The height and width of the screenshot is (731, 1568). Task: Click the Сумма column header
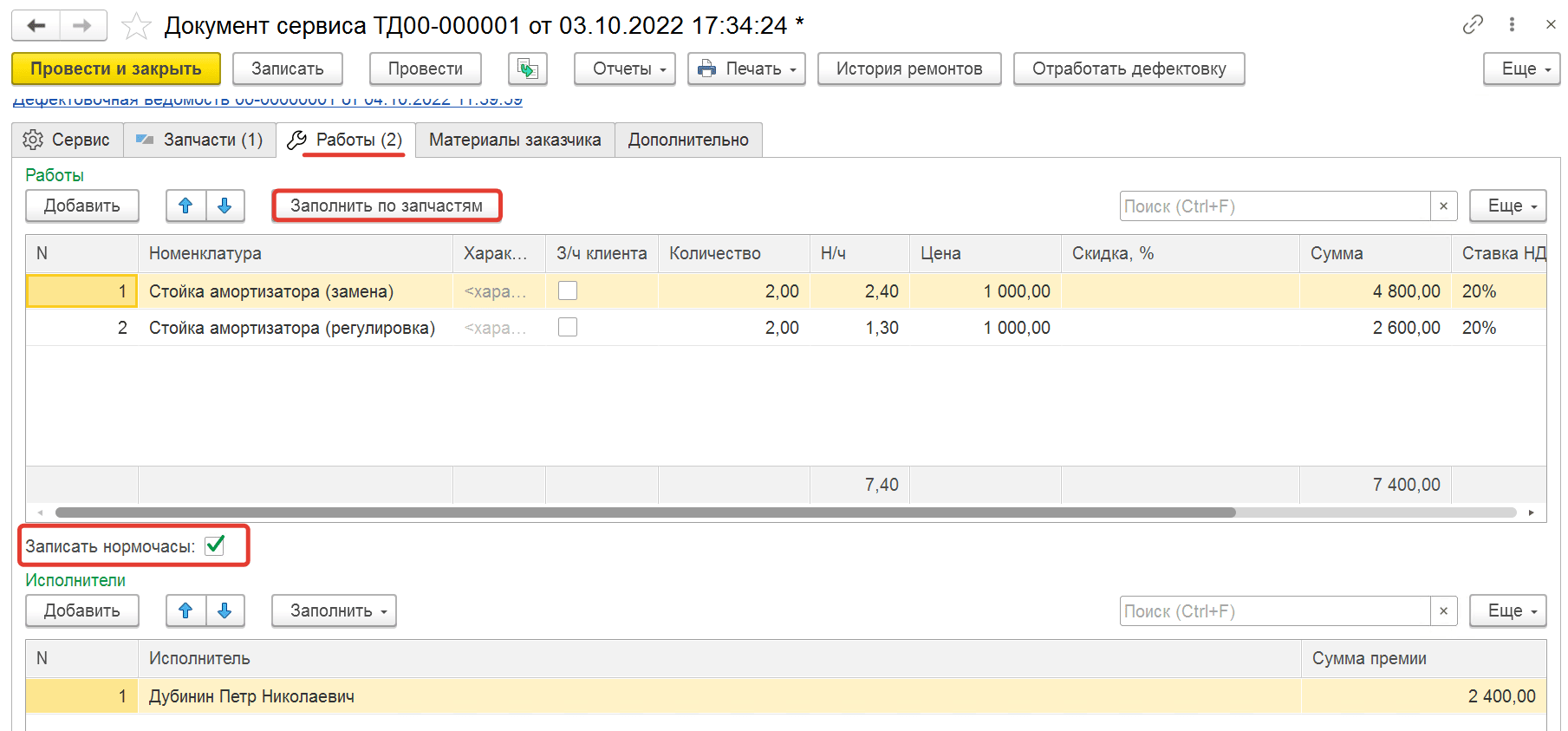pos(1376,253)
